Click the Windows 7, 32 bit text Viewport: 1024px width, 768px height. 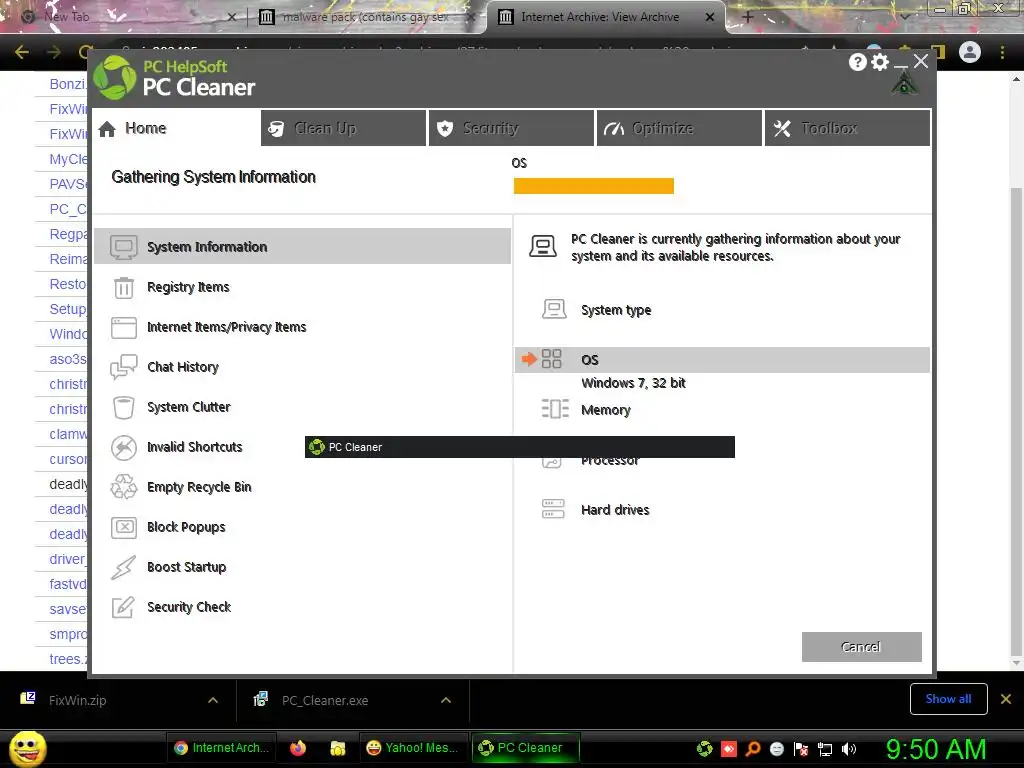[633, 383]
